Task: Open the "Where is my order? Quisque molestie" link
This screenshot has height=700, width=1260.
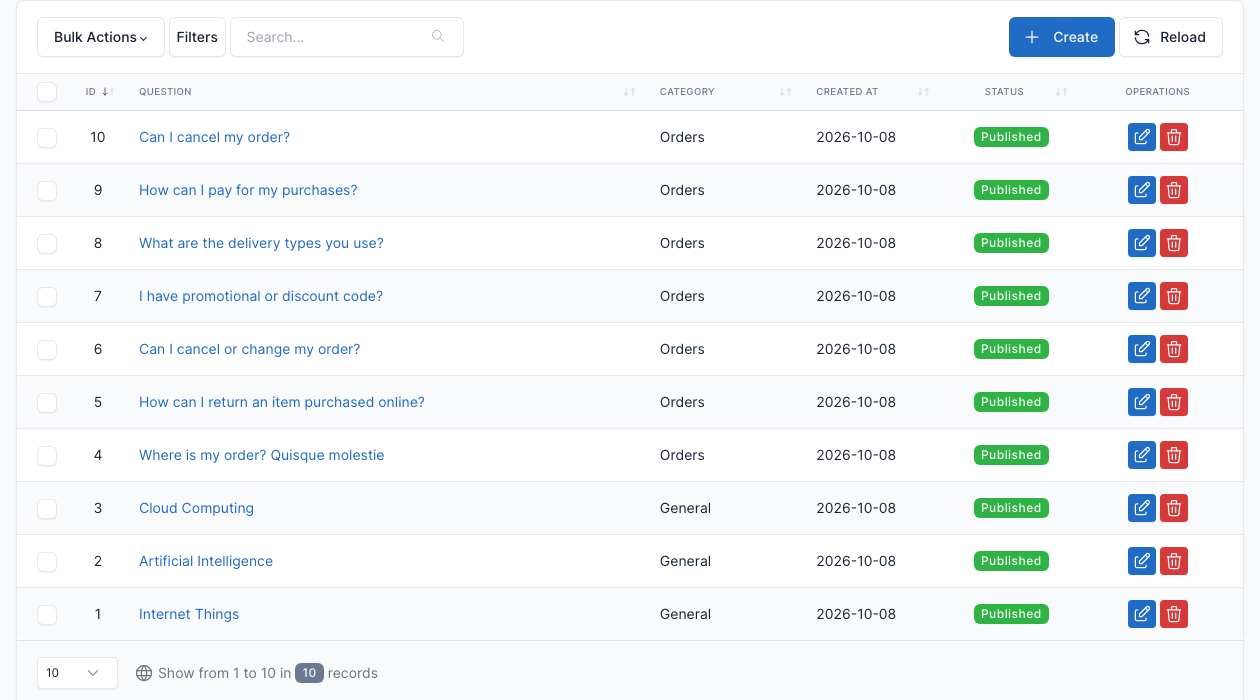Action: click(x=261, y=455)
